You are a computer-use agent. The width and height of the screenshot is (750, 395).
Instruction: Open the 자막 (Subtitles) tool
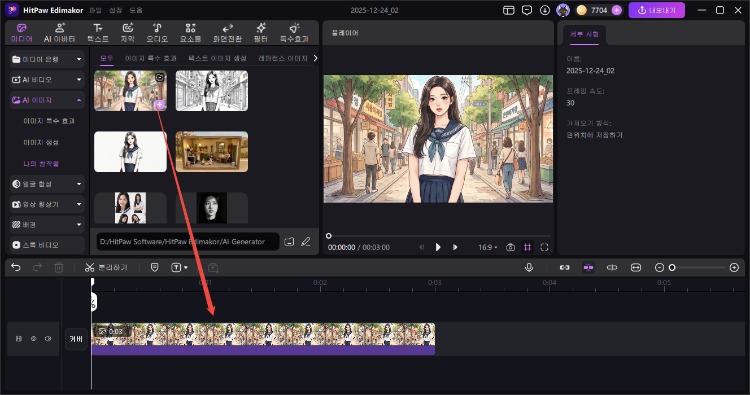click(x=128, y=33)
